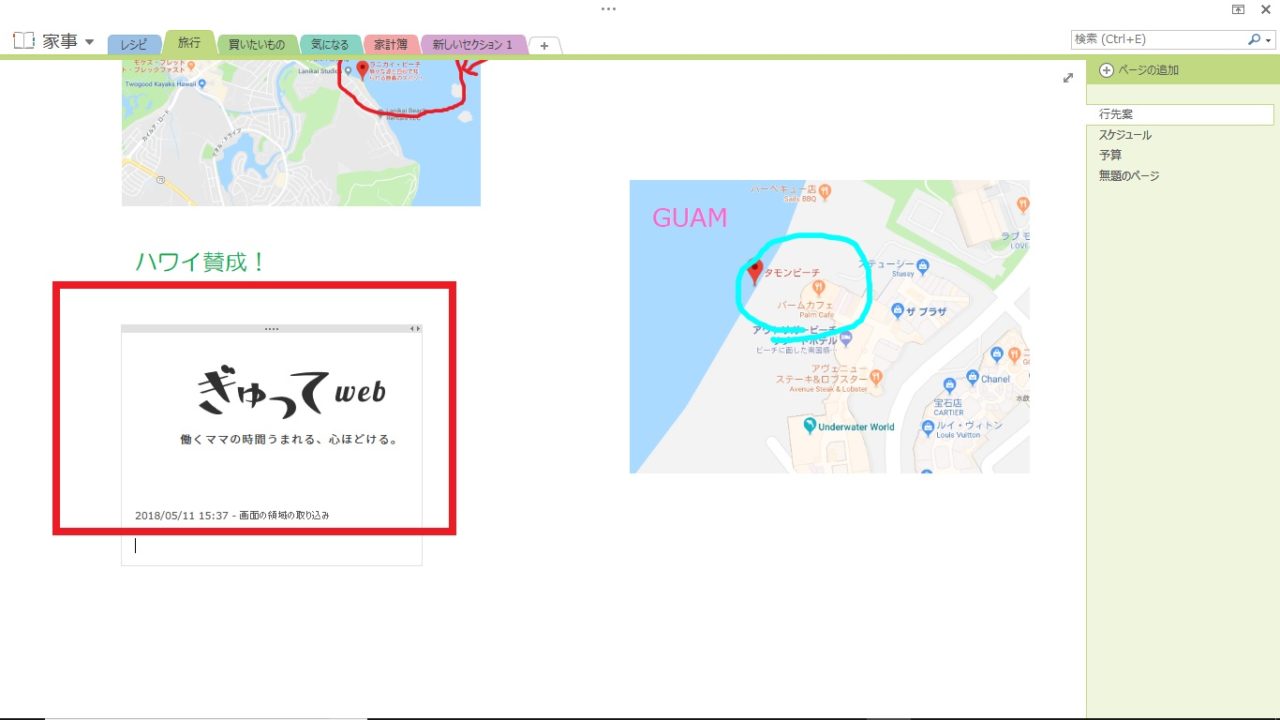This screenshot has width=1280, height=720.
Task: Click the 2018/05/11 15:37 clipping caption
Action: tap(232, 515)
